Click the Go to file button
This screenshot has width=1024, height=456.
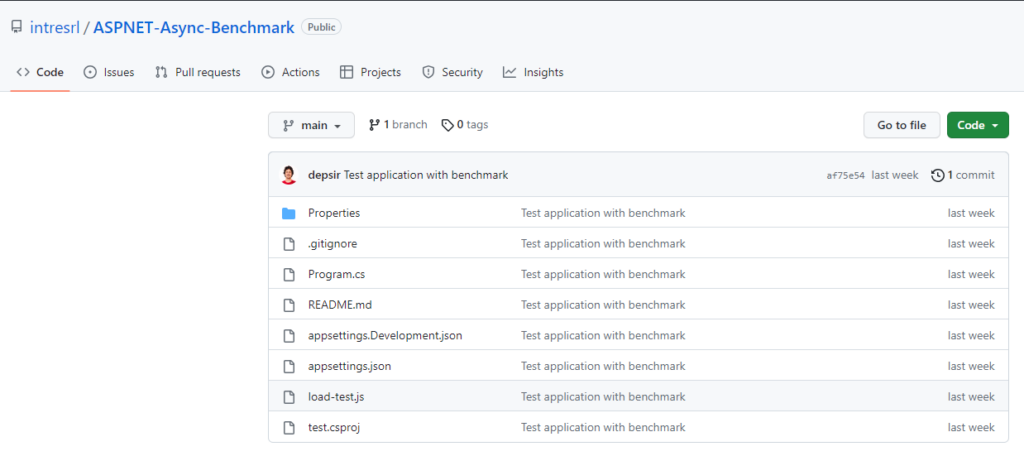tap(902, 125)
